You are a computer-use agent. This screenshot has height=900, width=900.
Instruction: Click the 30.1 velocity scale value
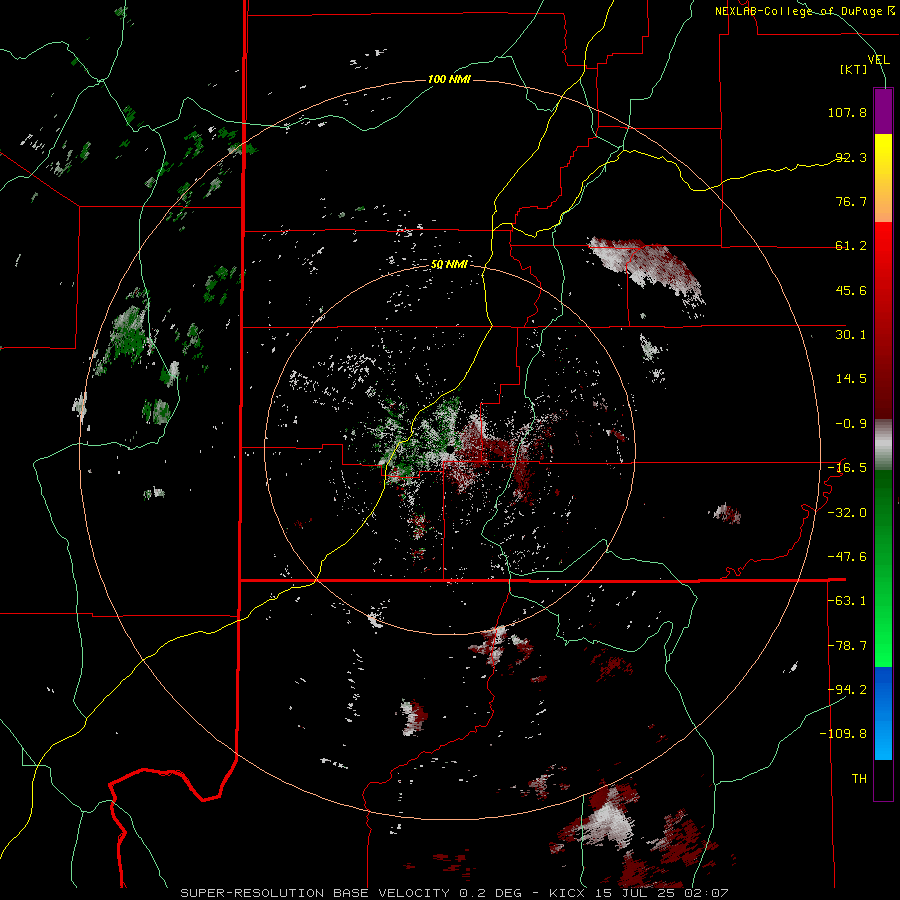[x=851, y=335]
